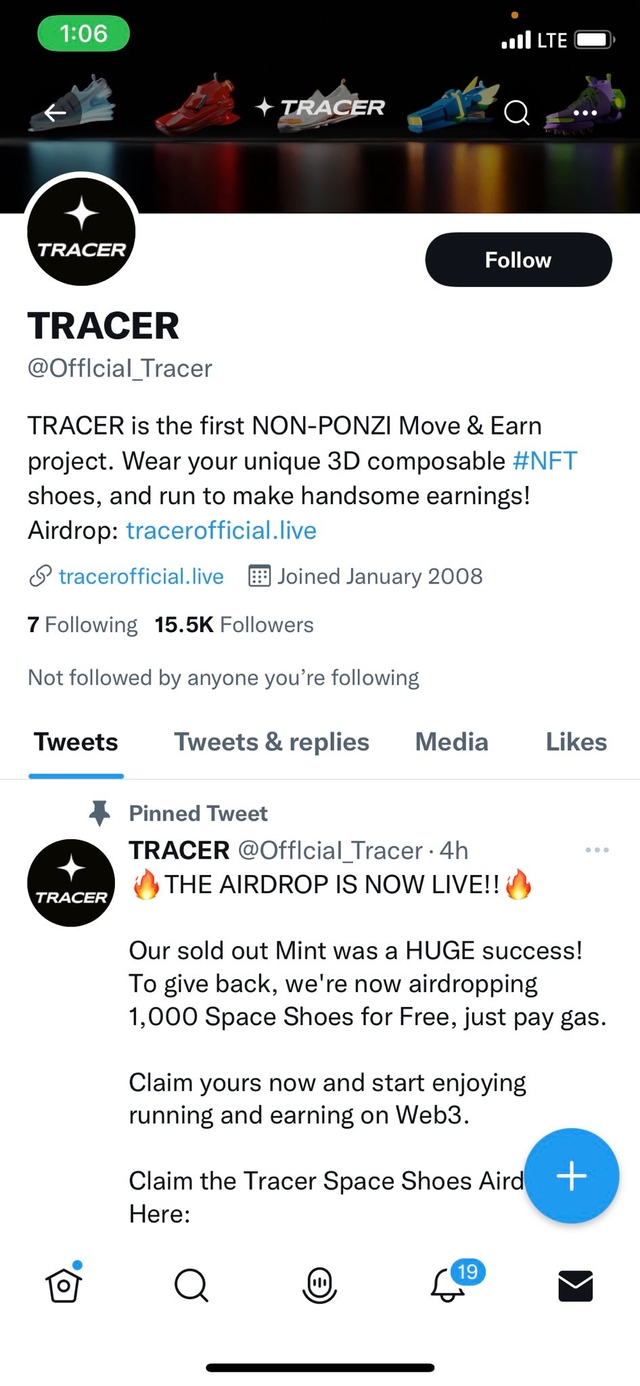
Task: View the 15.5K Followers list
Action: (234, 625)
